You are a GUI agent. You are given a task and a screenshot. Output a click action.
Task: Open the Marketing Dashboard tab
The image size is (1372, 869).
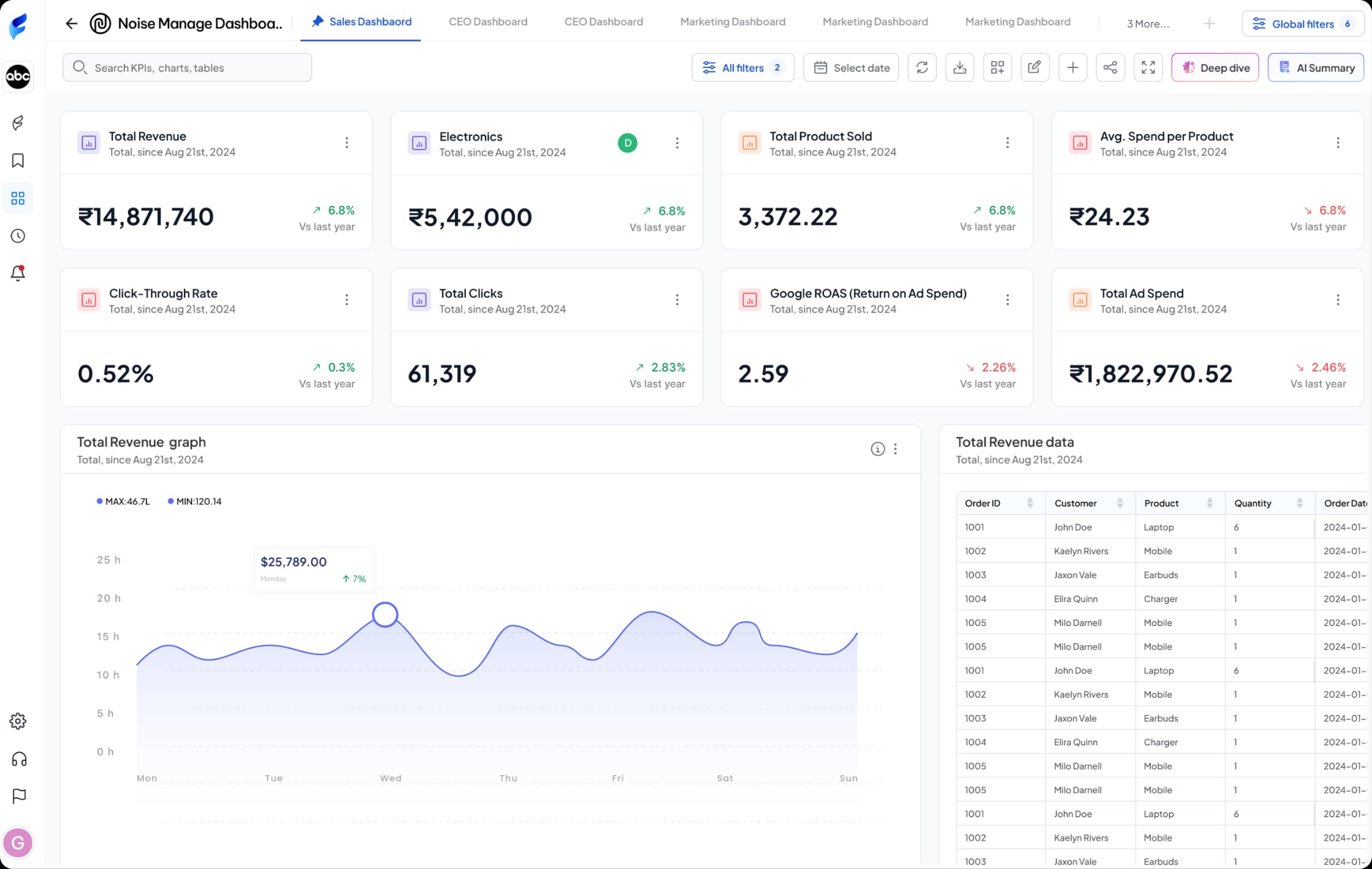click(733, 21)
